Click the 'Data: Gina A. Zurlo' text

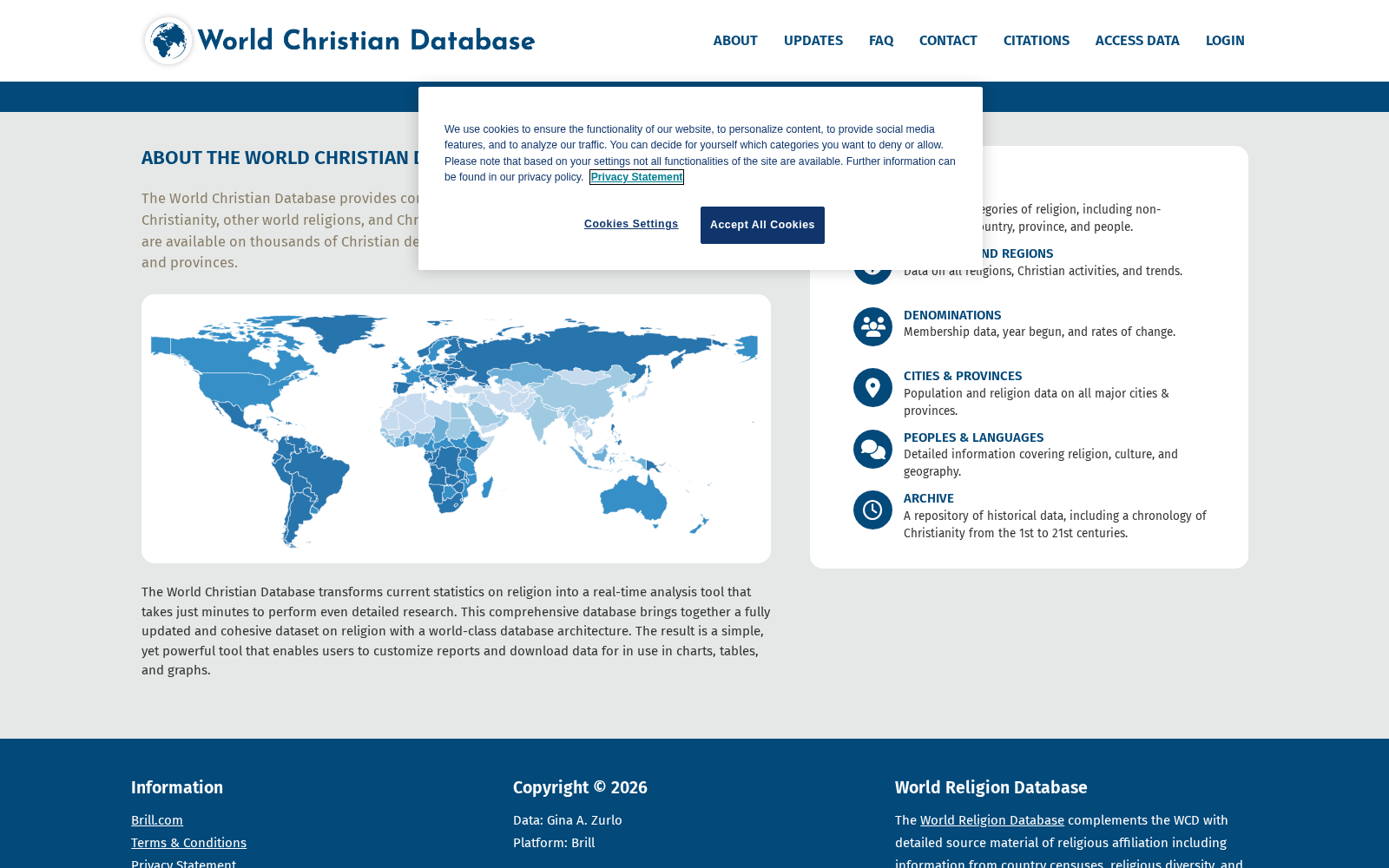tap(568, 820)
